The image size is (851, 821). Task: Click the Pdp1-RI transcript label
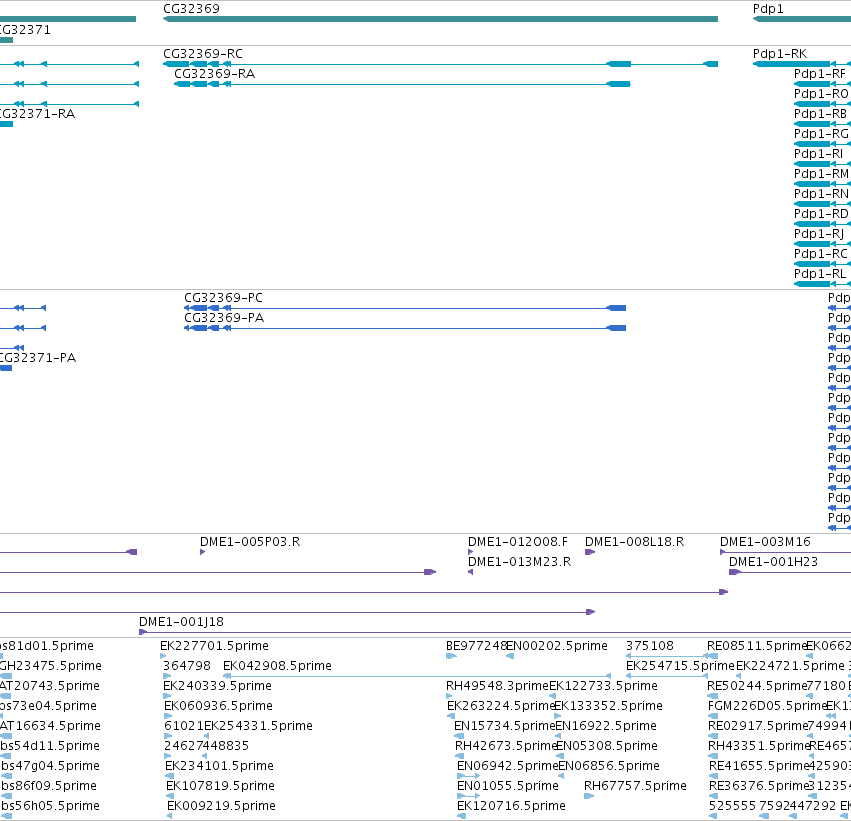pyautogui.click(x=818, y=154)
